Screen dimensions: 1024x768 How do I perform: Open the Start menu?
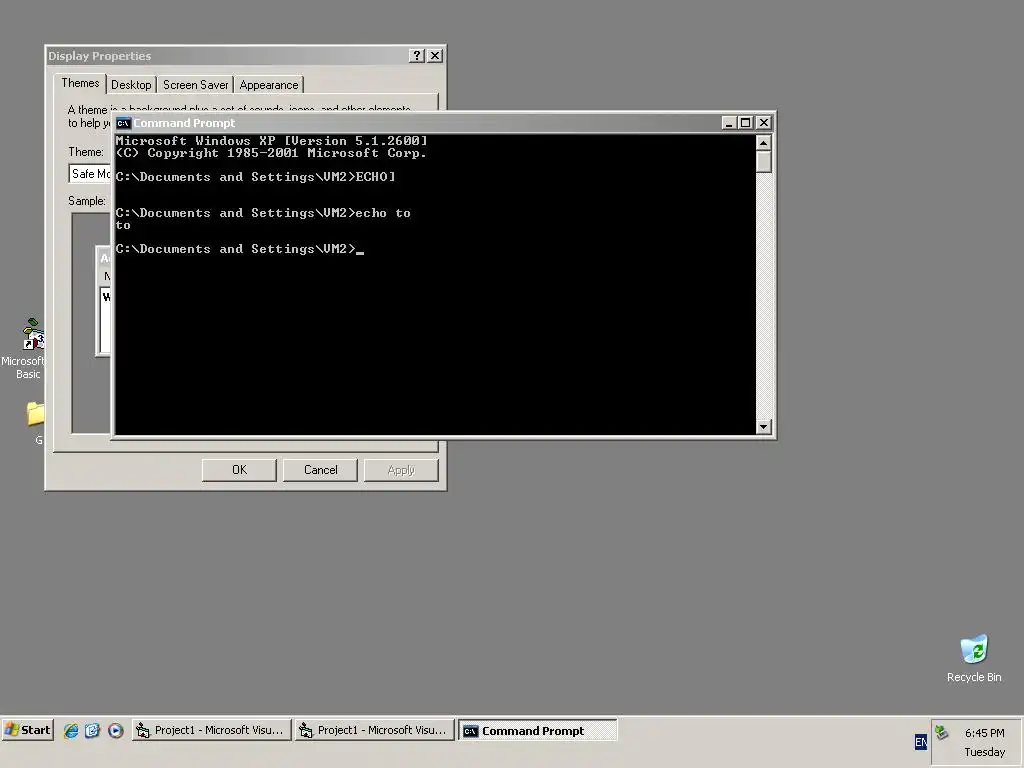(x=27, y=730)
